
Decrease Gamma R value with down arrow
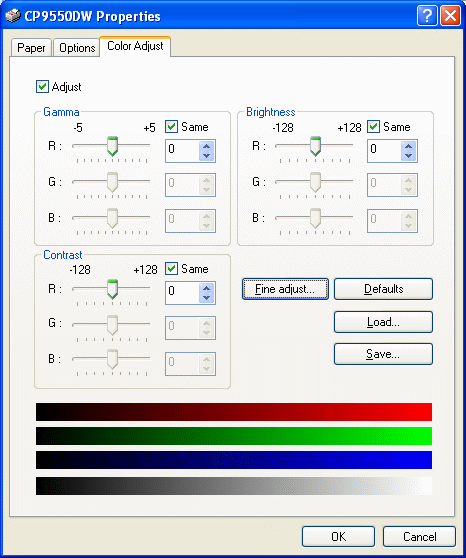click(206, 156)
